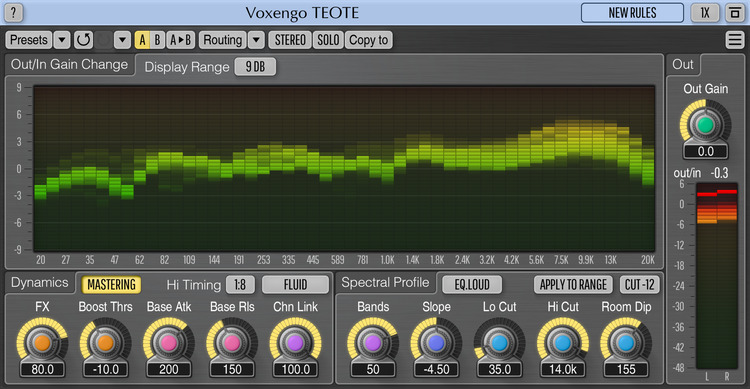Click the Room Dip knob
This screenshot has width=750, height=389.
626,343
